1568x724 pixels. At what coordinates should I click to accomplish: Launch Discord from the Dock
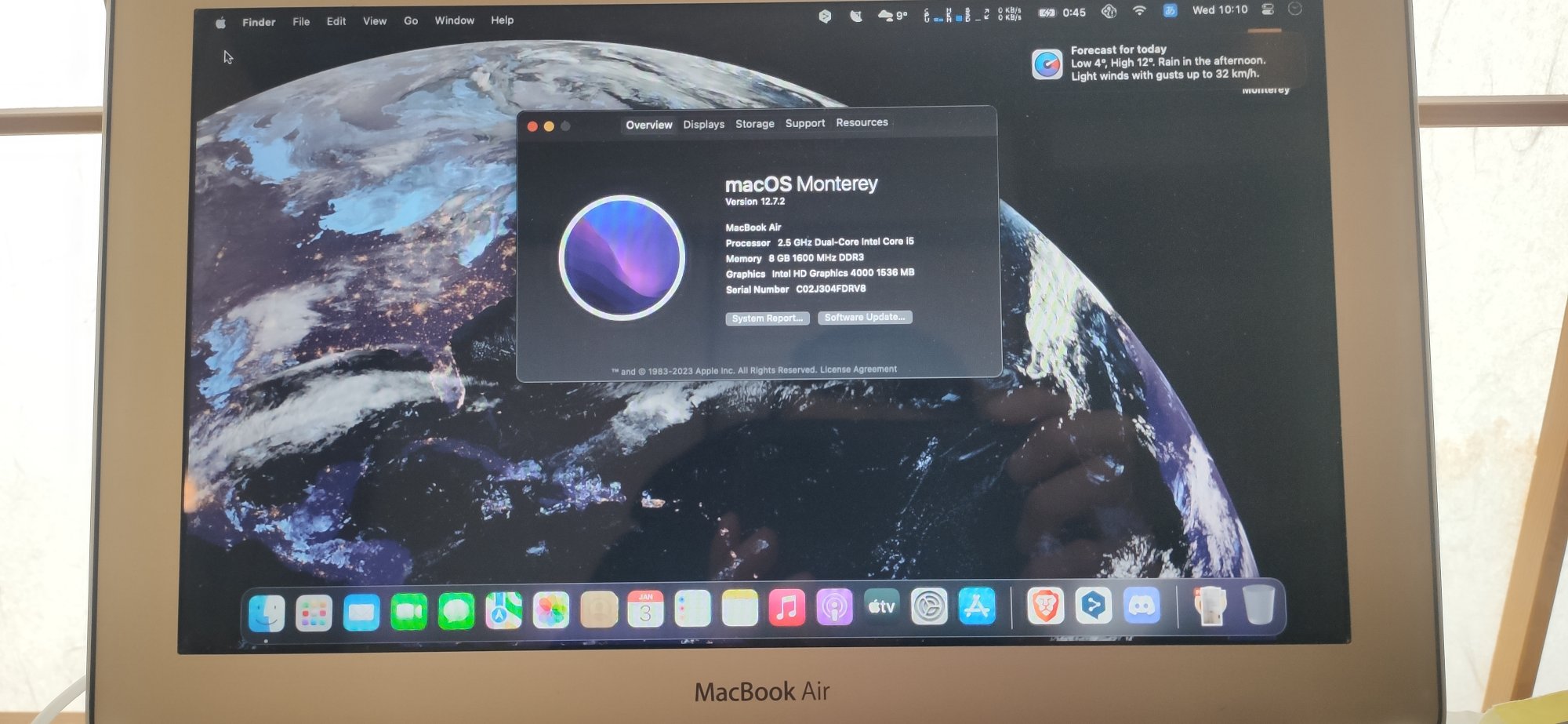[x=1142, y=606]
